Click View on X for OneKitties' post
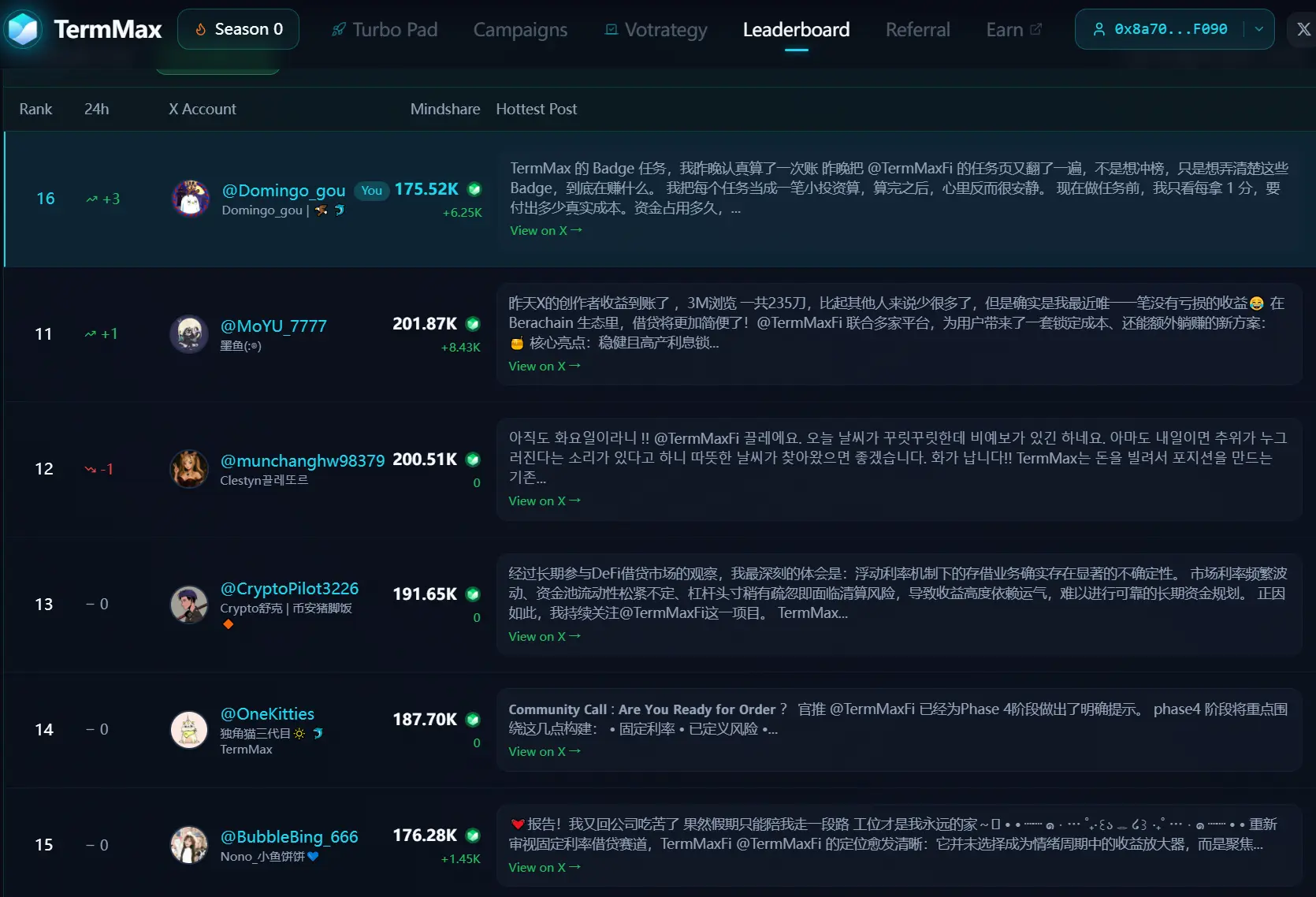Image resolution: width=1316 pixels, height=897 pixels. click(x=545, y=751)
